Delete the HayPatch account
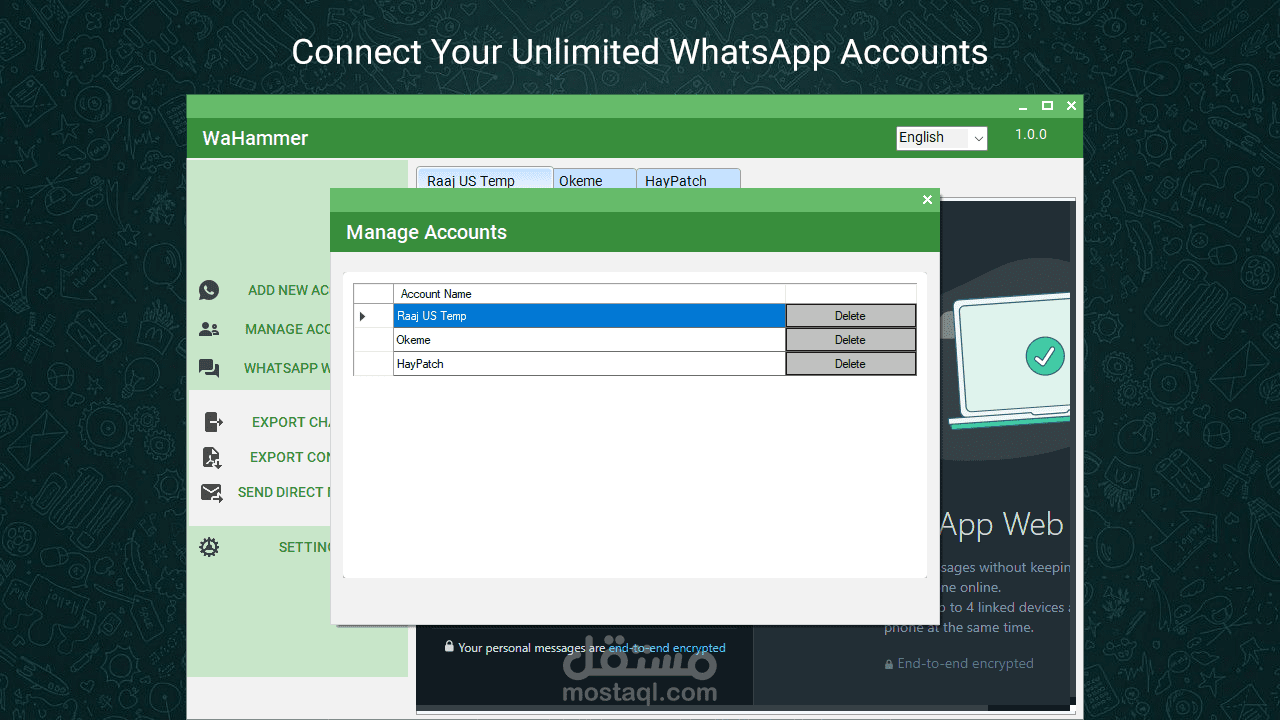1280x720 pixels. tap(850, 364)
